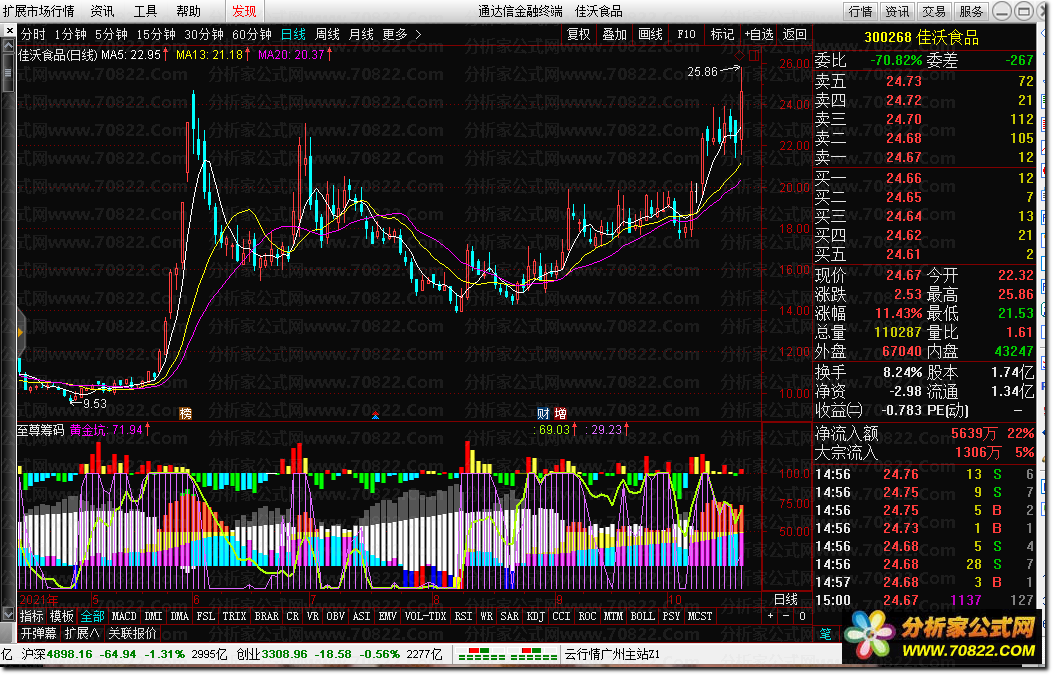The width and height of the screenshot is (1054, 675).
Task: Click the 返回 back button
Action: (x=795, y=34)
